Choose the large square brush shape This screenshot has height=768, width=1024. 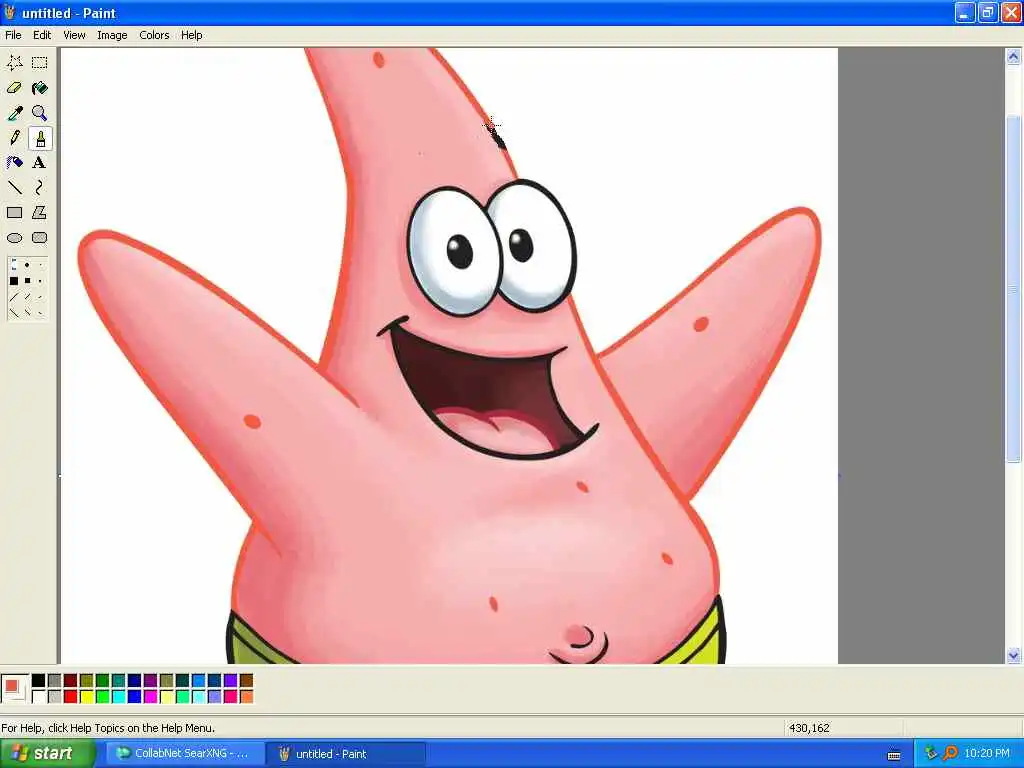click(x=14, y=281)
